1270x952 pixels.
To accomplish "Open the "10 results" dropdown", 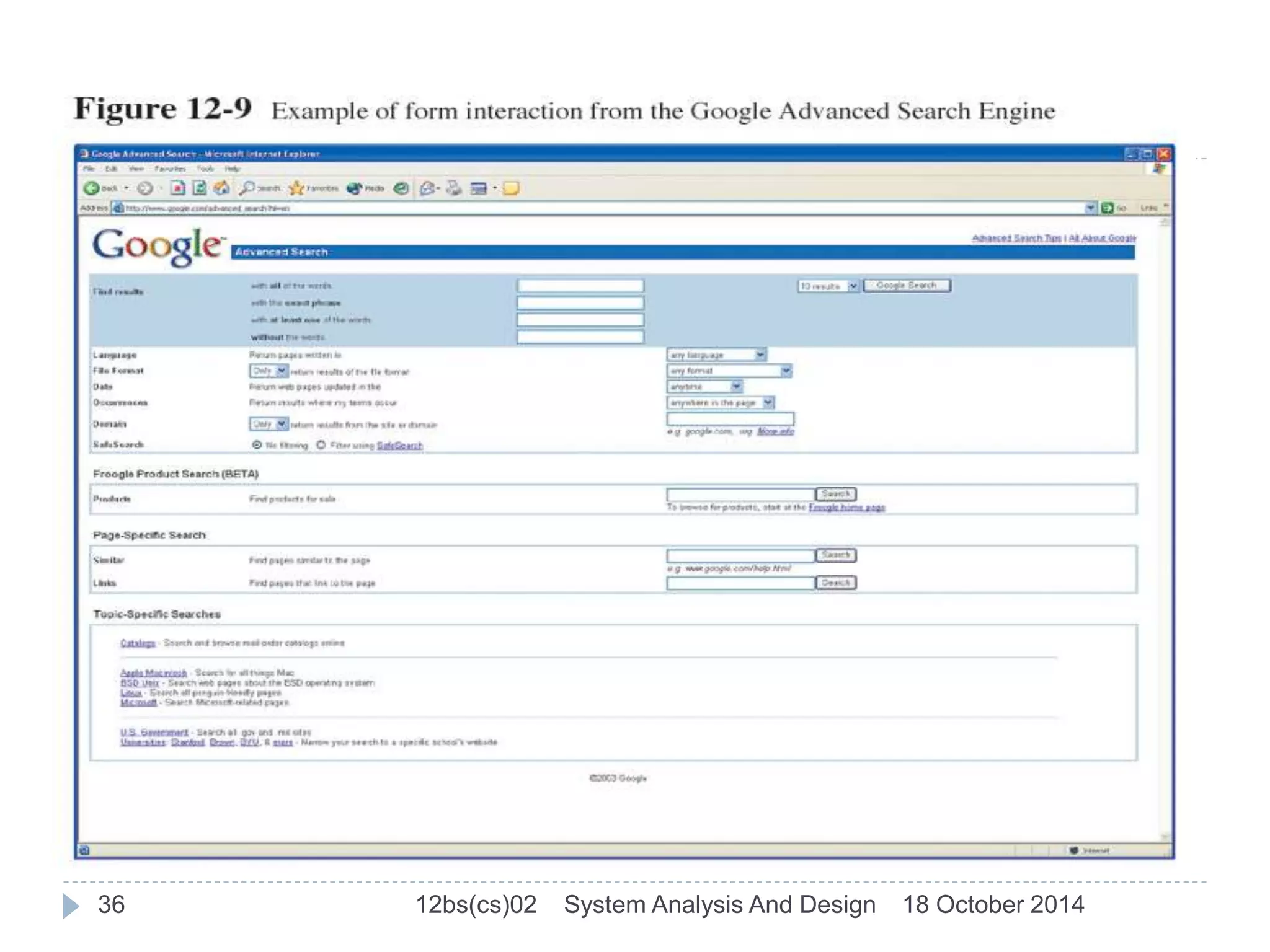I will pyautogui.click(x=828, y=286).
